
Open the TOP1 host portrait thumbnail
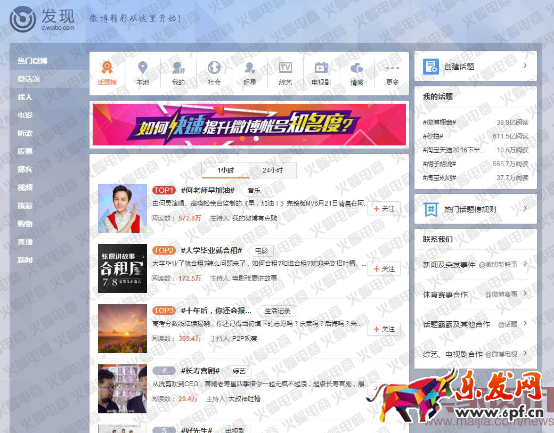pos(122,208)
